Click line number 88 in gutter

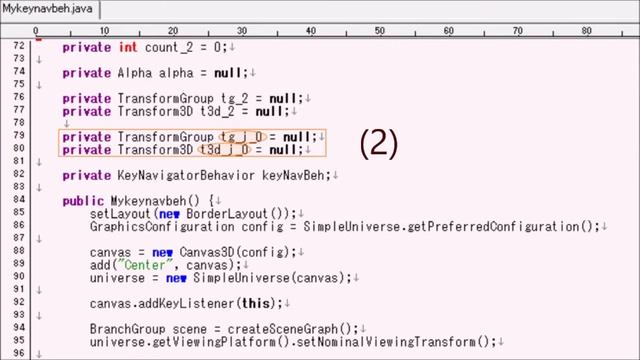(x=19, y=250)
